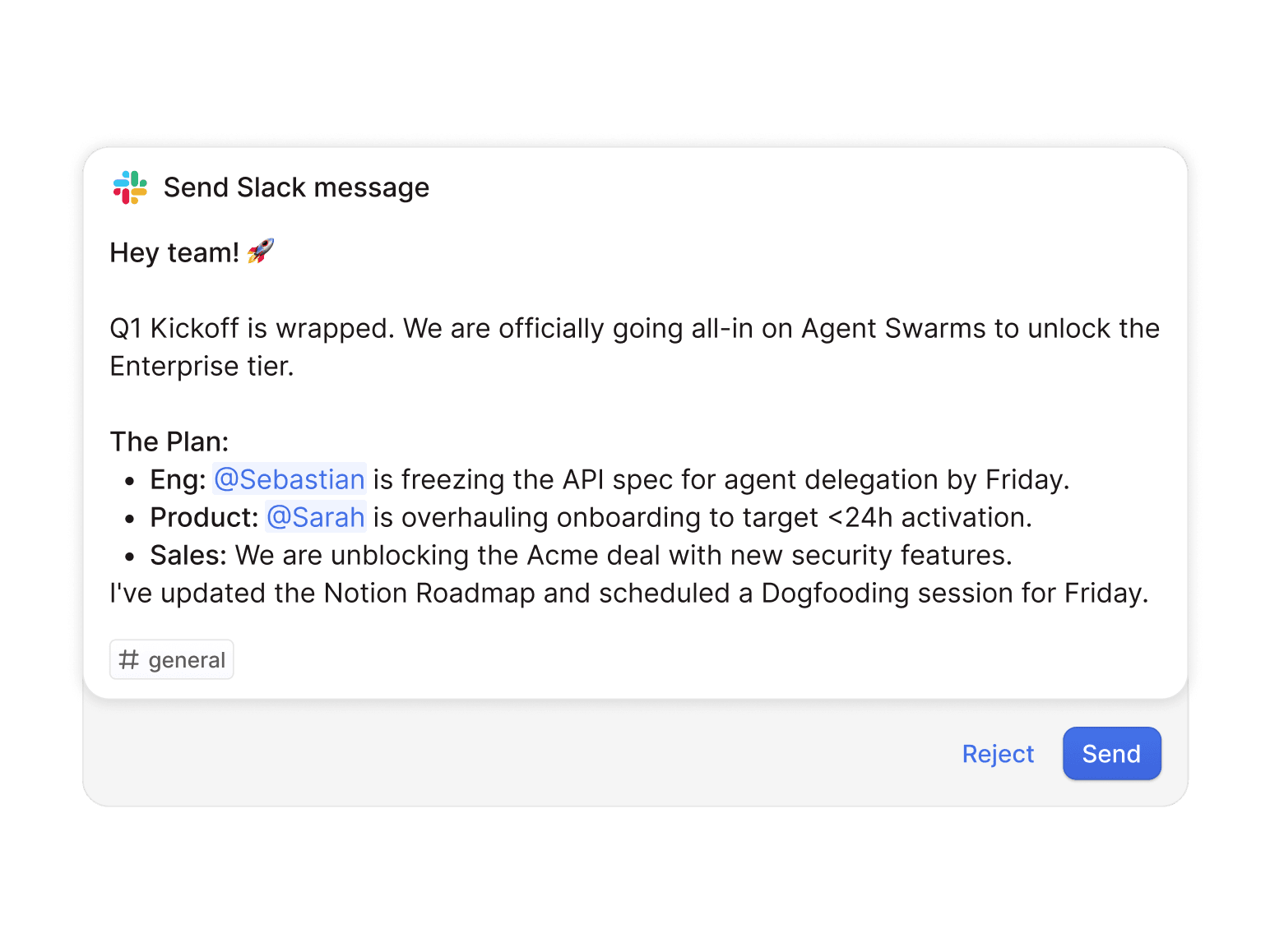
Task: Click the Reject option
Action: pos(998,753)
